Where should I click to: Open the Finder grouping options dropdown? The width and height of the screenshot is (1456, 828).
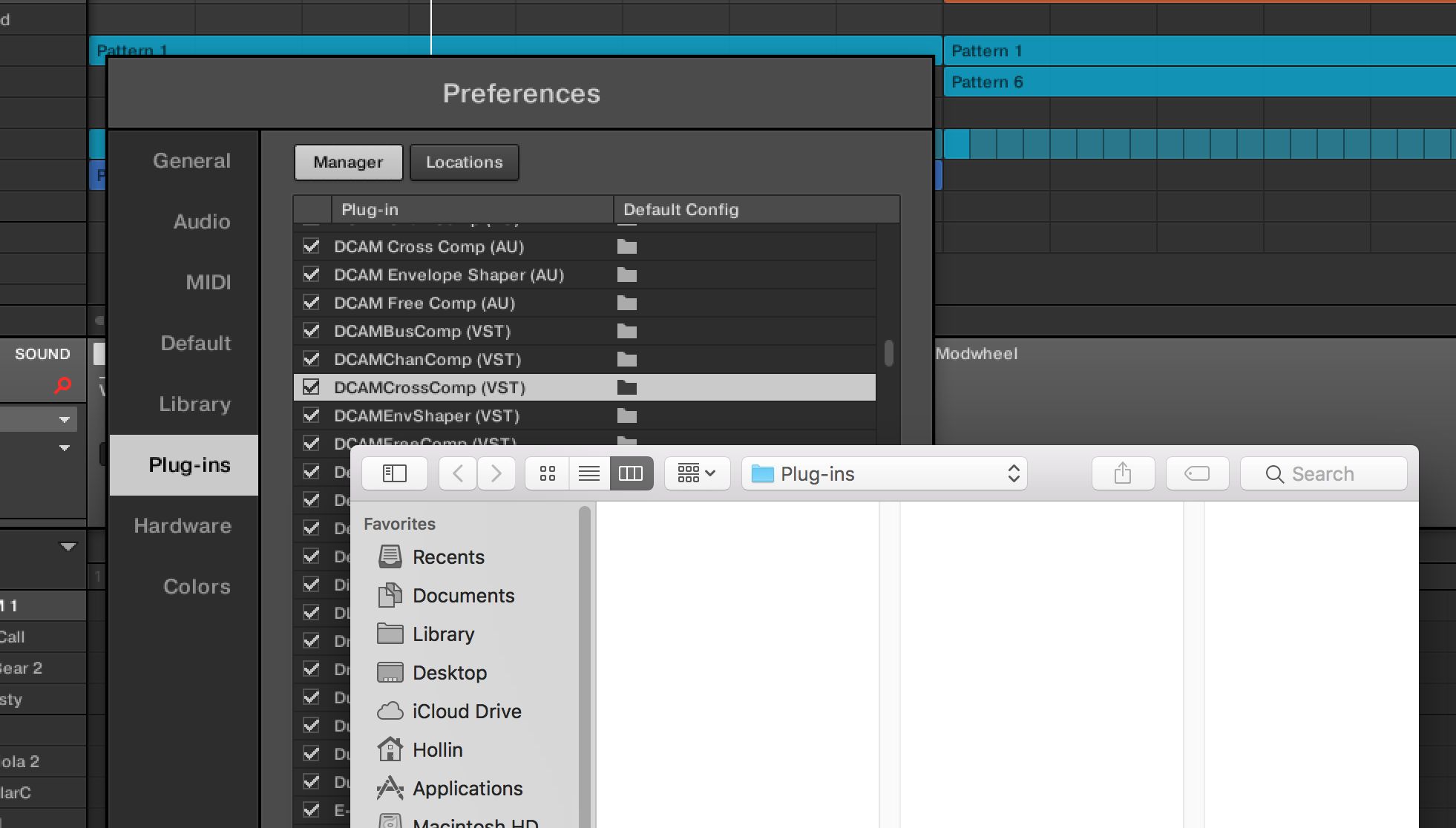coord(696,473)
